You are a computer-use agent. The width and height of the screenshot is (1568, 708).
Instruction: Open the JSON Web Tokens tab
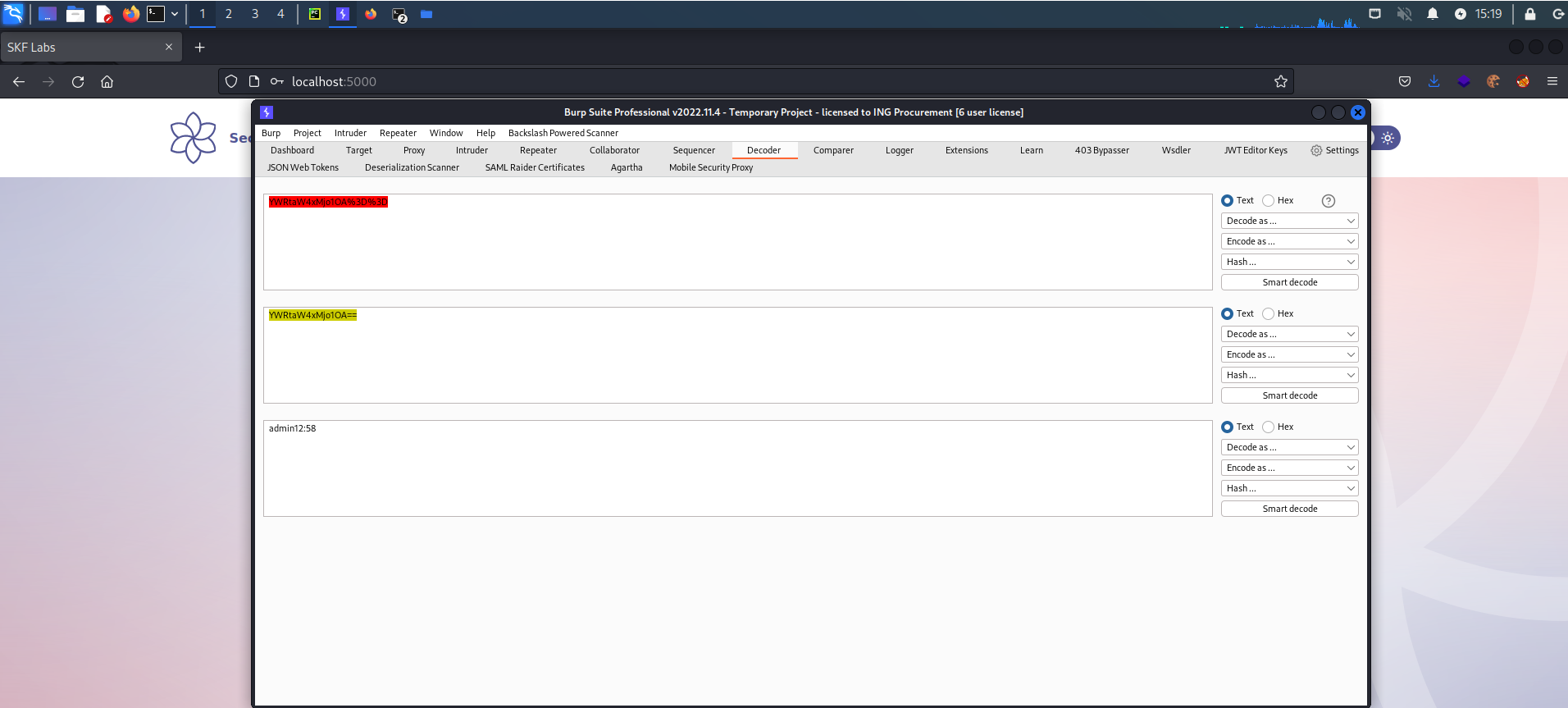click(303, 167)
